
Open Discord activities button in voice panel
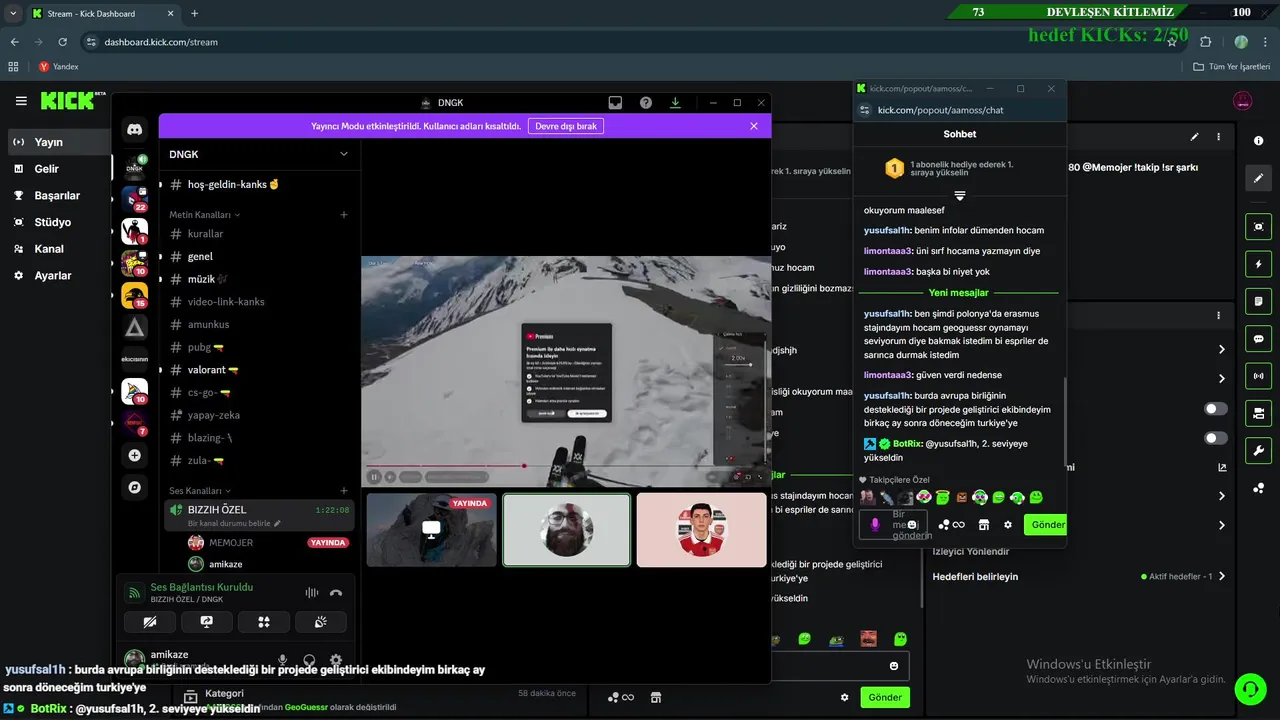264,622
